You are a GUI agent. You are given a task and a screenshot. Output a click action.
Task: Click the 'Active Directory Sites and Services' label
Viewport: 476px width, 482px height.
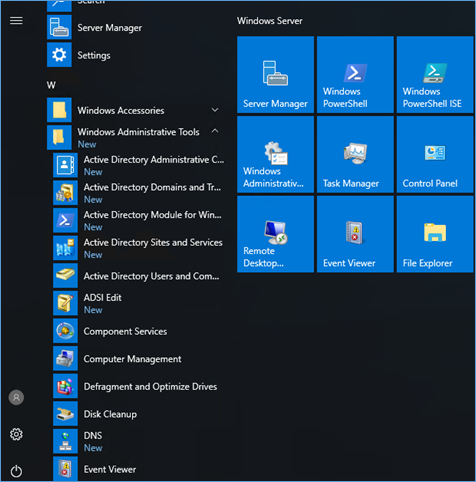(x=153, y=243)
